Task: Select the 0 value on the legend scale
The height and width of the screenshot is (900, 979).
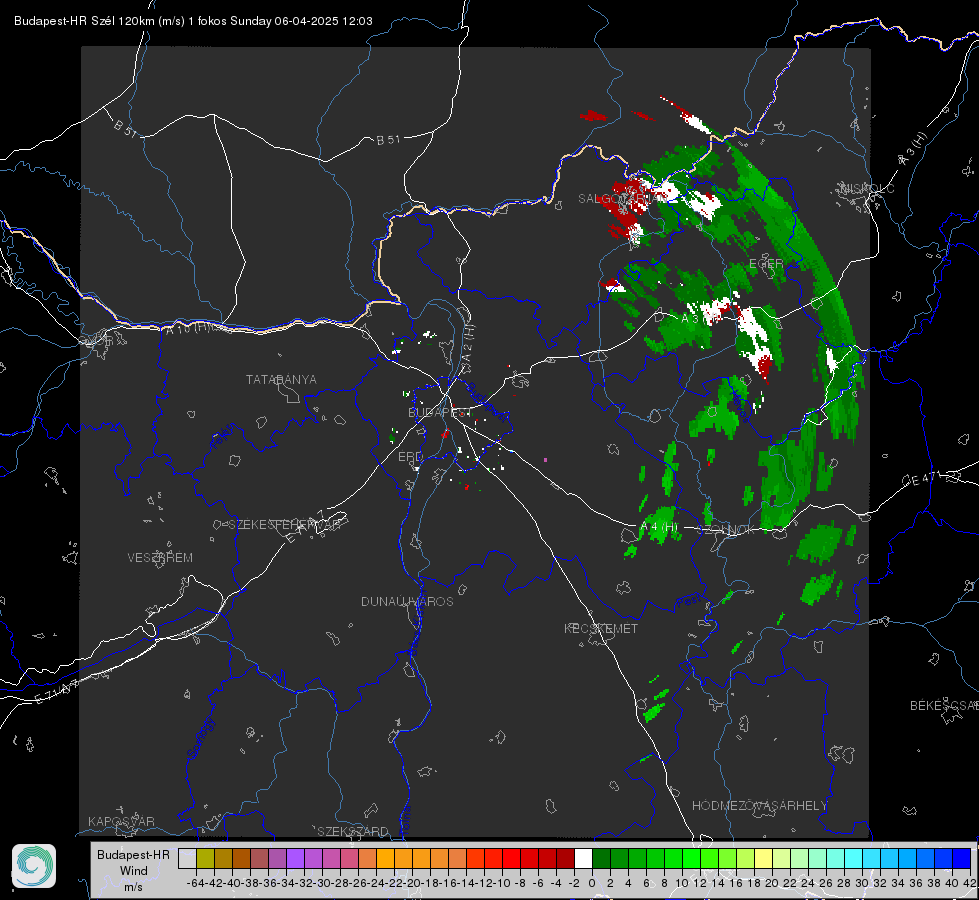Action: 592,883
